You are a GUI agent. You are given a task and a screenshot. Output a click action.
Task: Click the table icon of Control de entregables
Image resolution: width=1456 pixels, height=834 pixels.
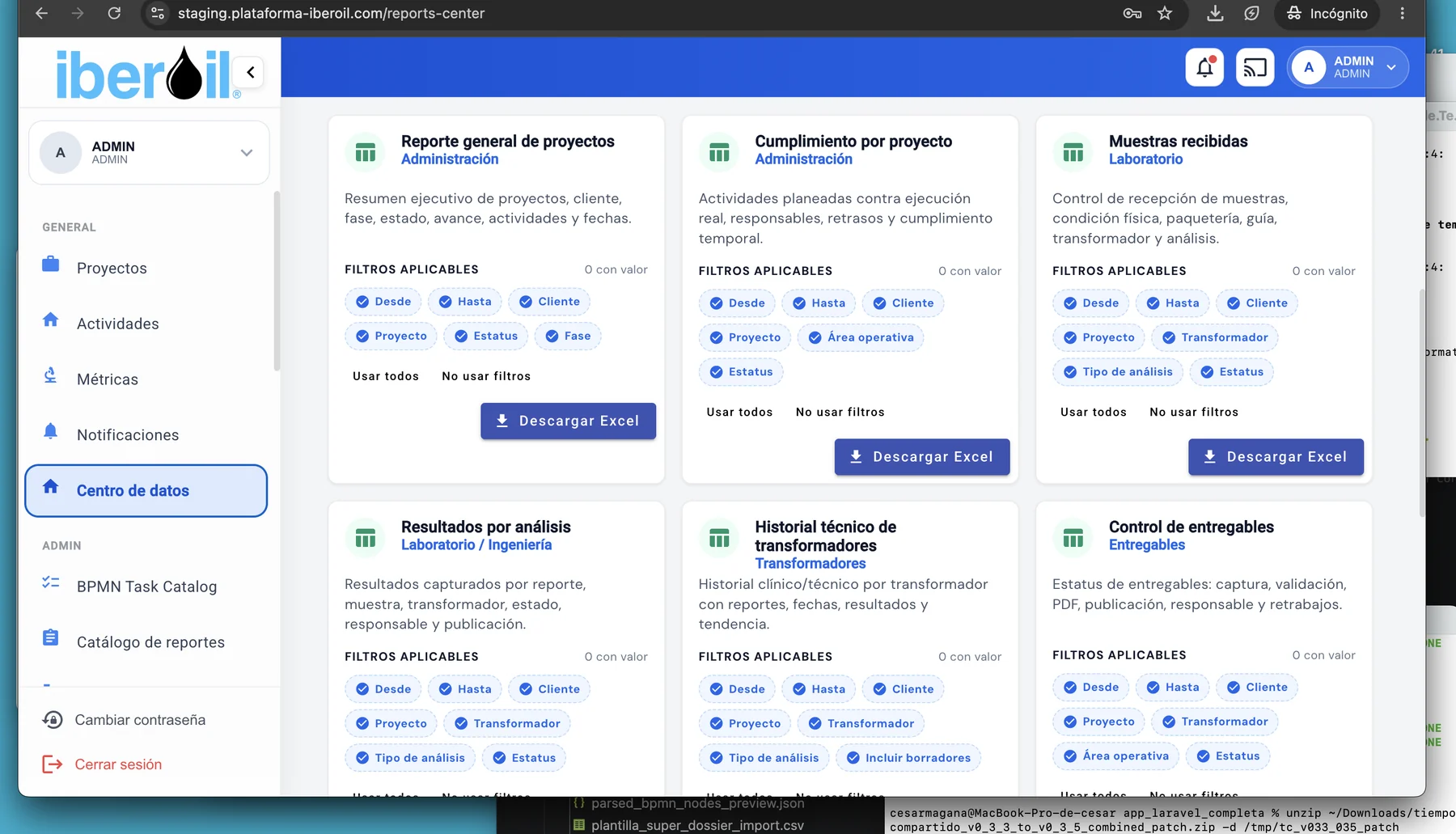click(1073, 538)
